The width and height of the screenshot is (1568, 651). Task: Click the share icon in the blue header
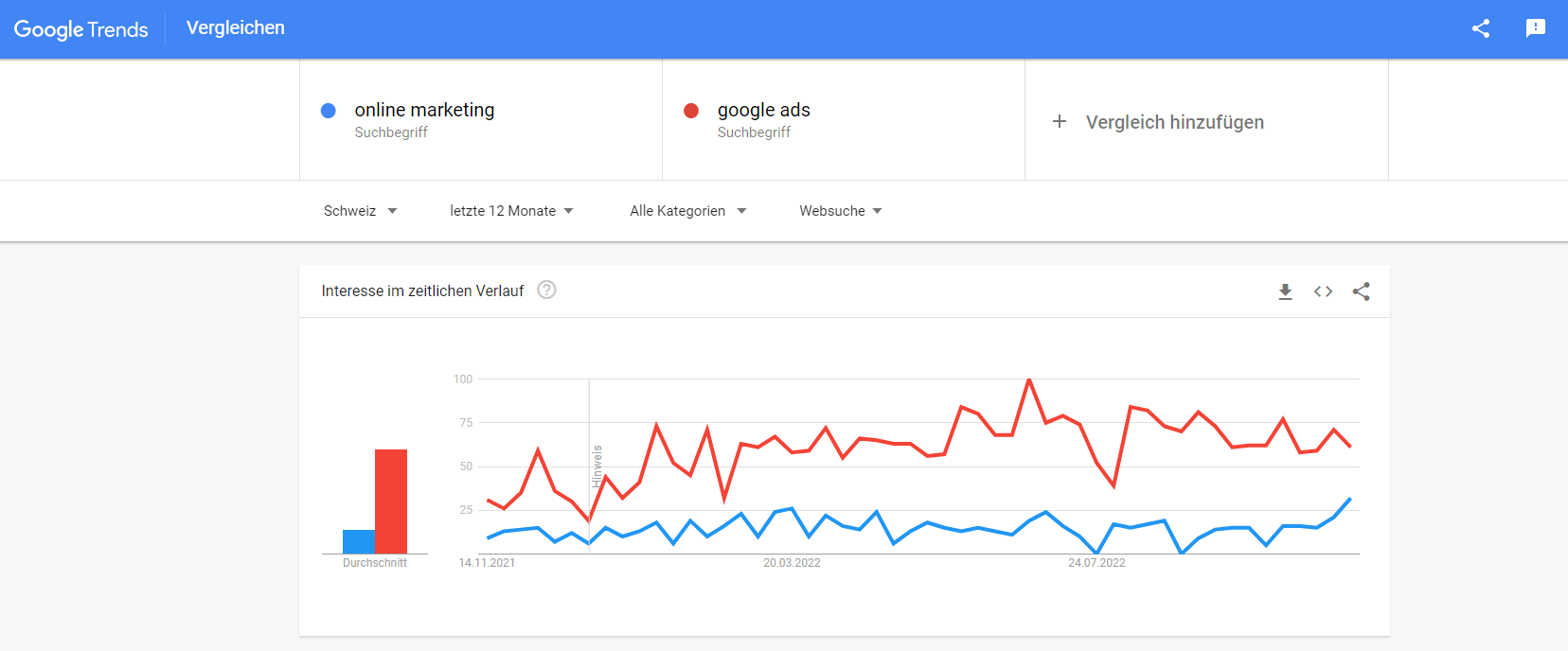[x=1481, y=28]
